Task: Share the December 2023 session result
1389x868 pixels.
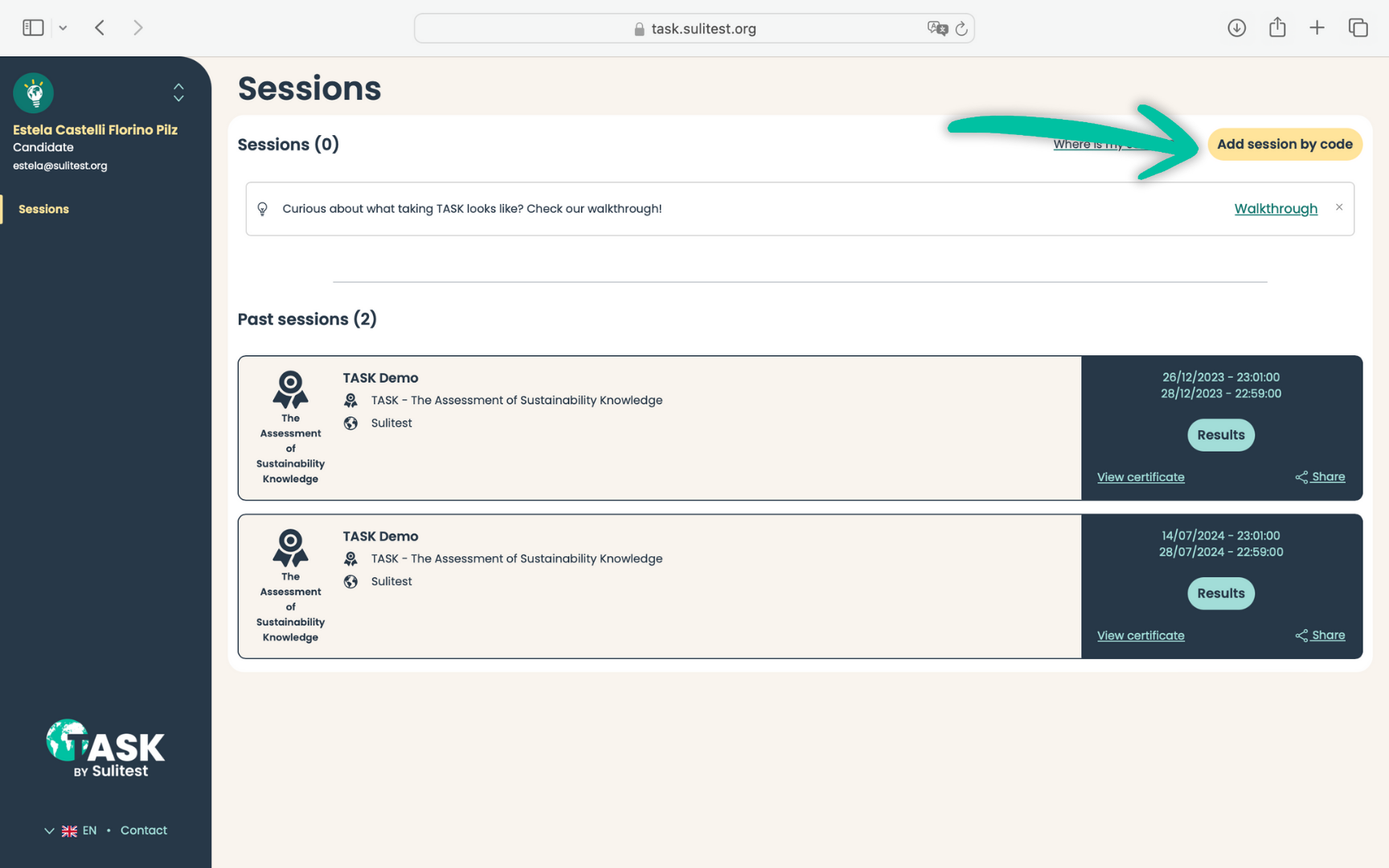Action: point(1320,477)
